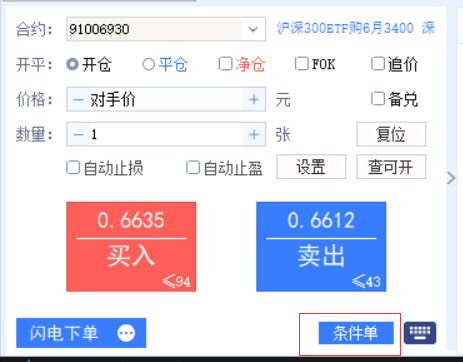Open the 合约 contract code dropdown
Image resolution: width=463 pixels, height=362 pixels.
(x=253, y=29)
